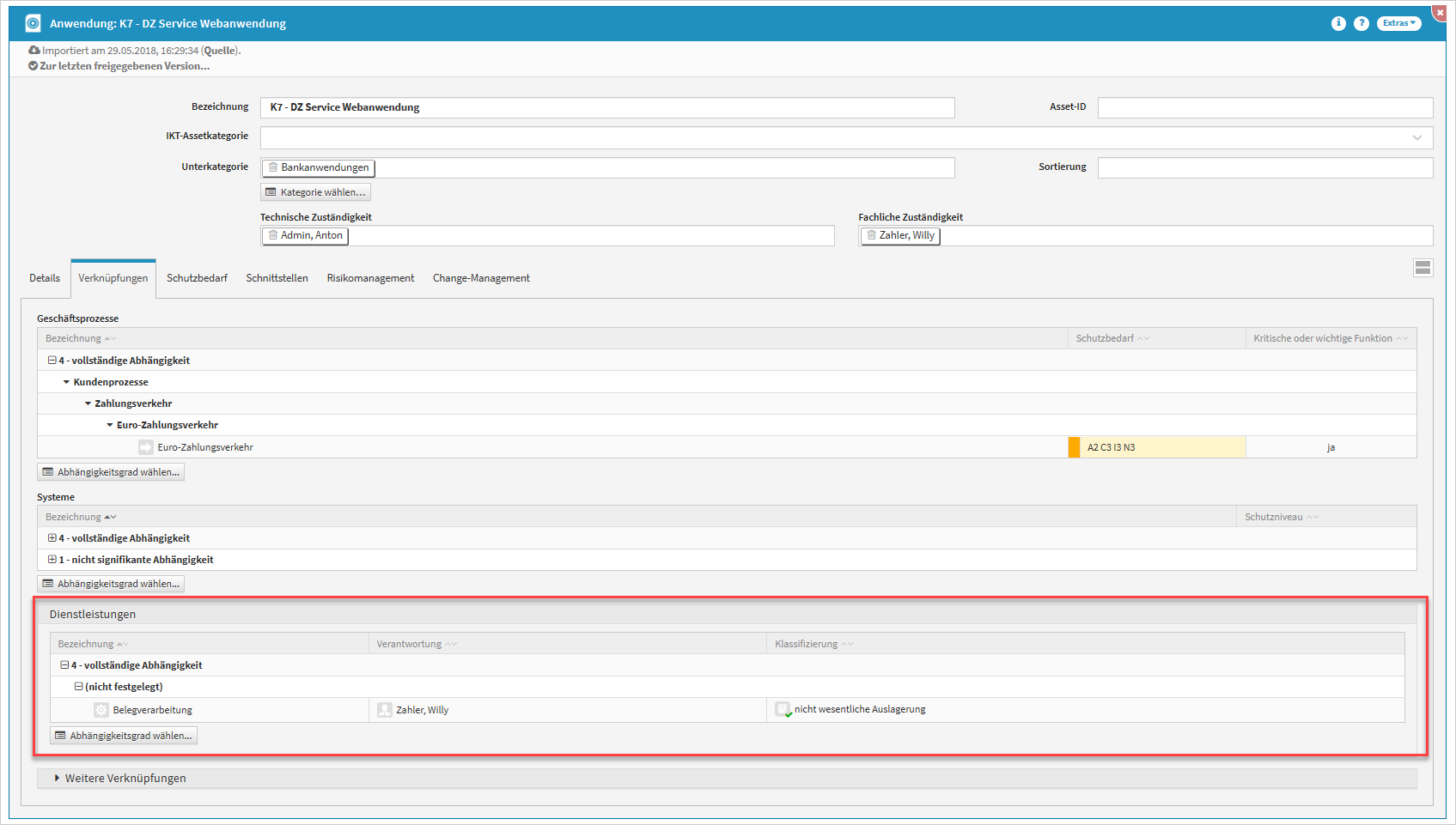Screen dimensions: 1456x825
Task: Open the Extras dropdown menu
Action: (1398, 23)
